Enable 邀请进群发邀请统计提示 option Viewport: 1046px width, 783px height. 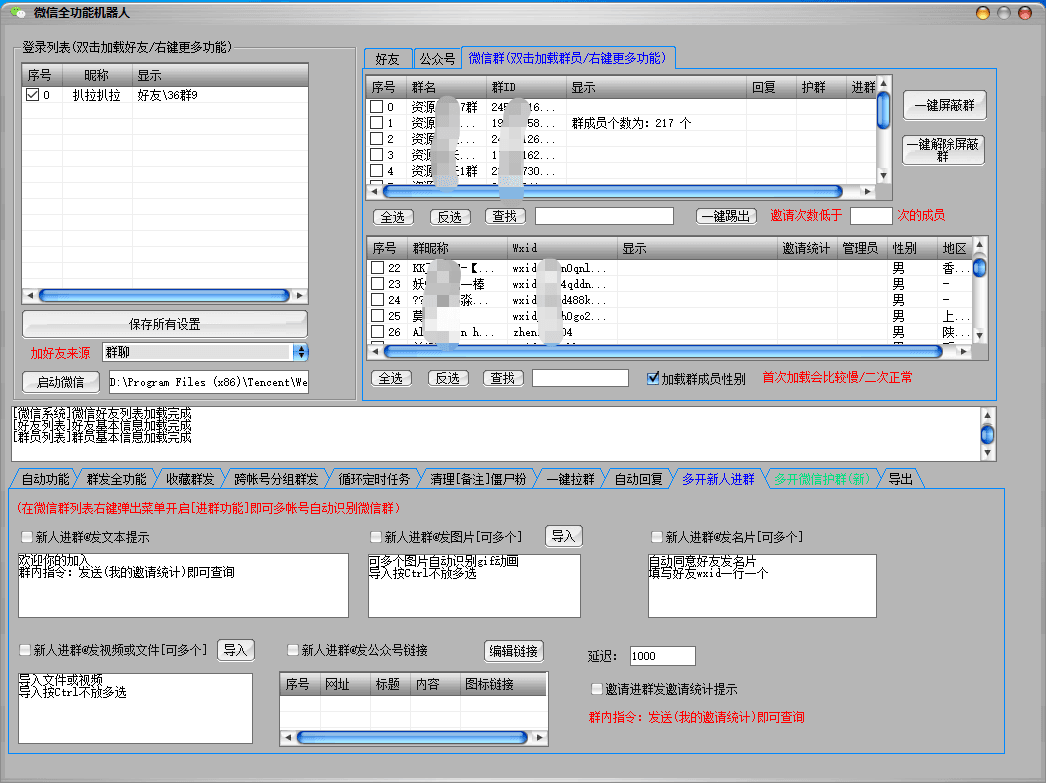[x=596, y=688]
